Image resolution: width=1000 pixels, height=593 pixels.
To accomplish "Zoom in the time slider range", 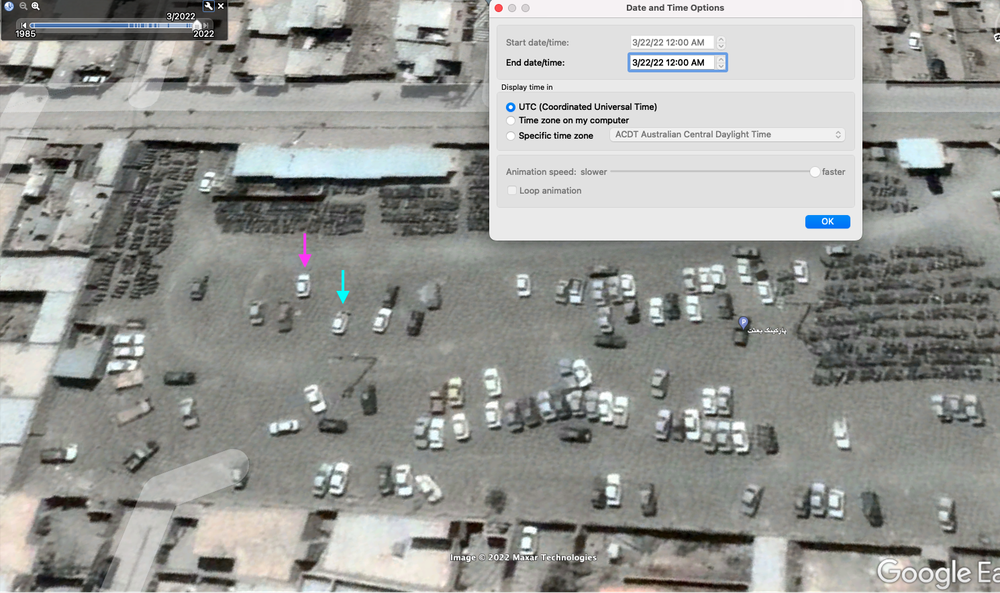I will coord(36,6).
